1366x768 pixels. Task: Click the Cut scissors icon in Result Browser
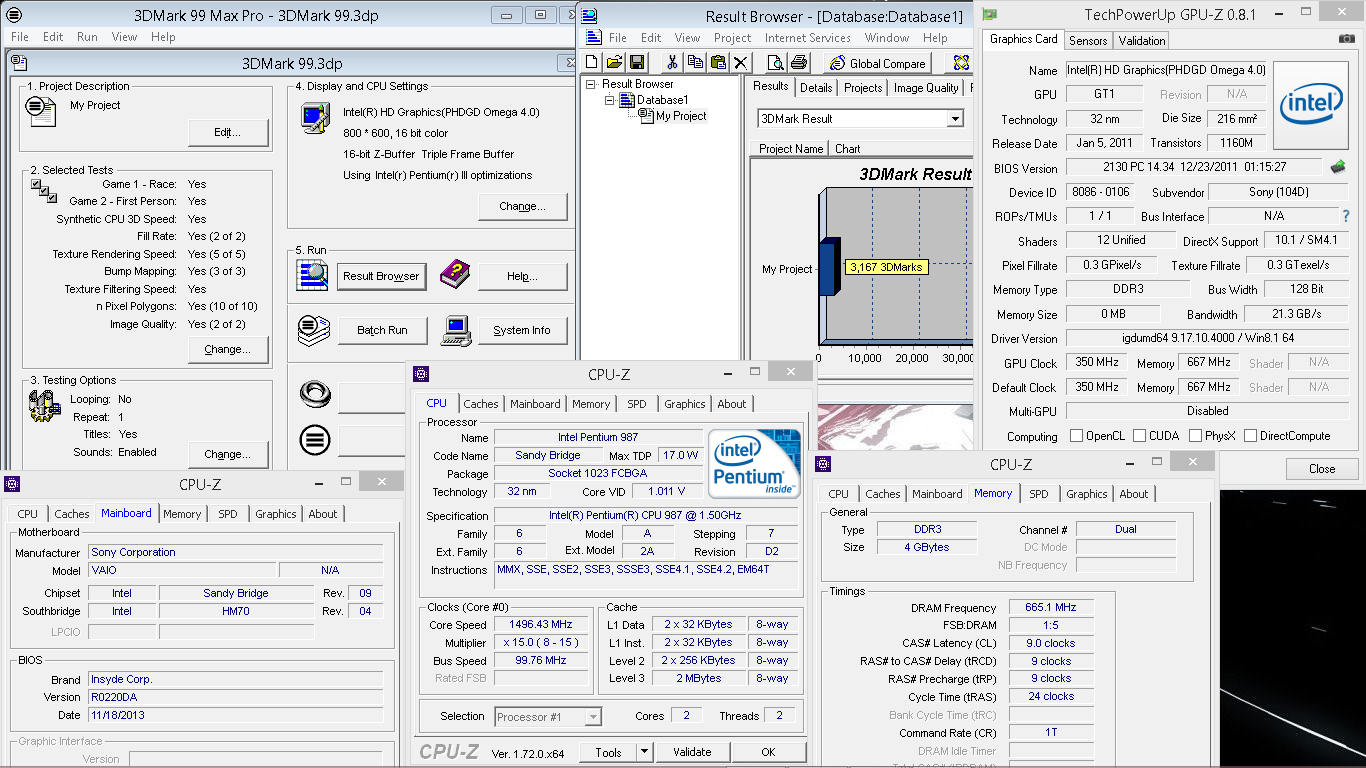click(672, 63)
